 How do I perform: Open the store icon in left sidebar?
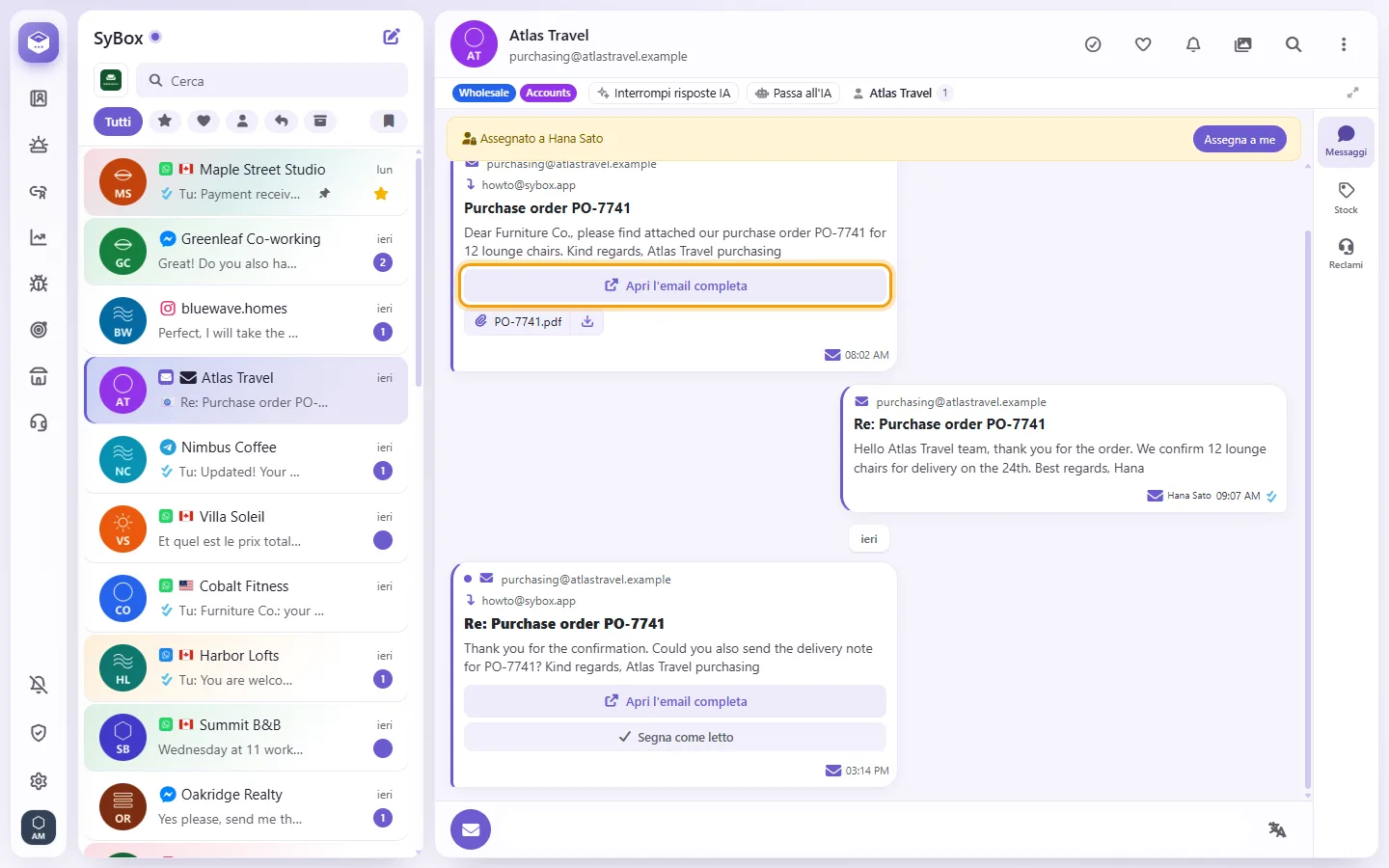click(x=39, y=376)
